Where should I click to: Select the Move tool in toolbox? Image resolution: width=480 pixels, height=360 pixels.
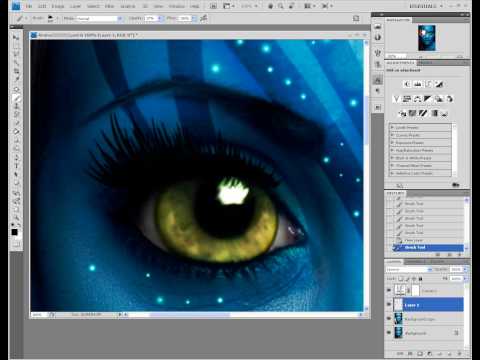[16, 37]
